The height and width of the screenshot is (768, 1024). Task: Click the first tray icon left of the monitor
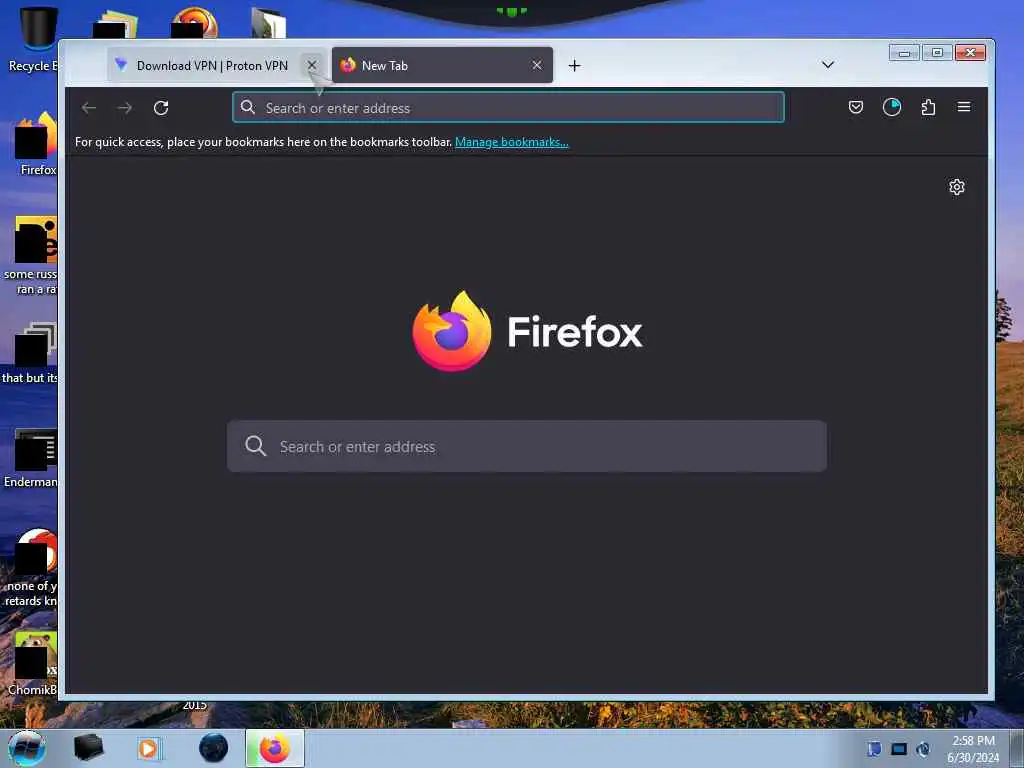[874, 749]
